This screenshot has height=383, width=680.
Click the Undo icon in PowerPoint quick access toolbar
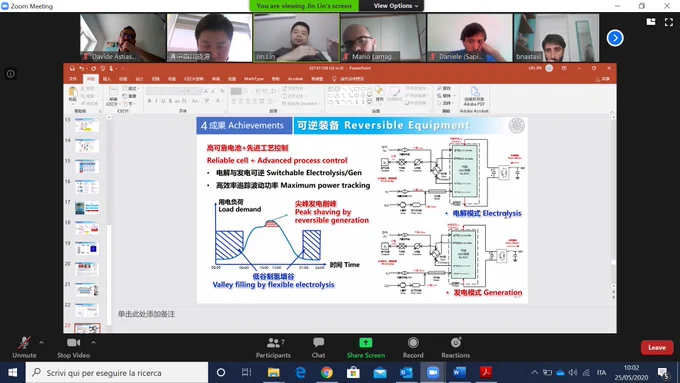tap(81, 69)
